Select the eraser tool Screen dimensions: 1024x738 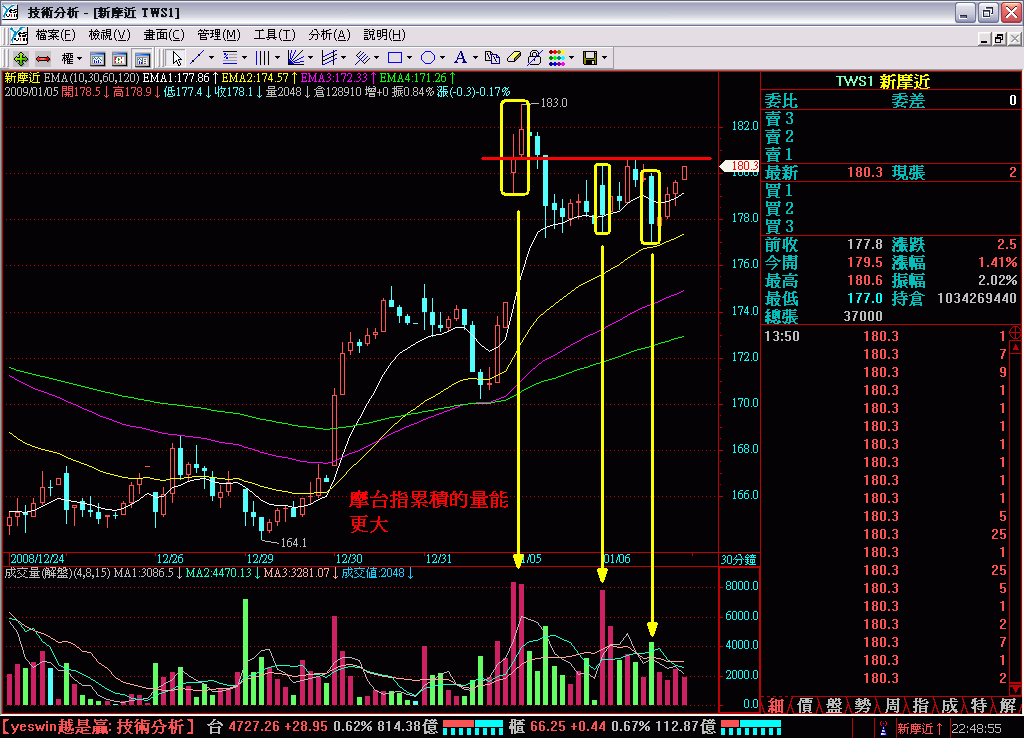(514, 58)
